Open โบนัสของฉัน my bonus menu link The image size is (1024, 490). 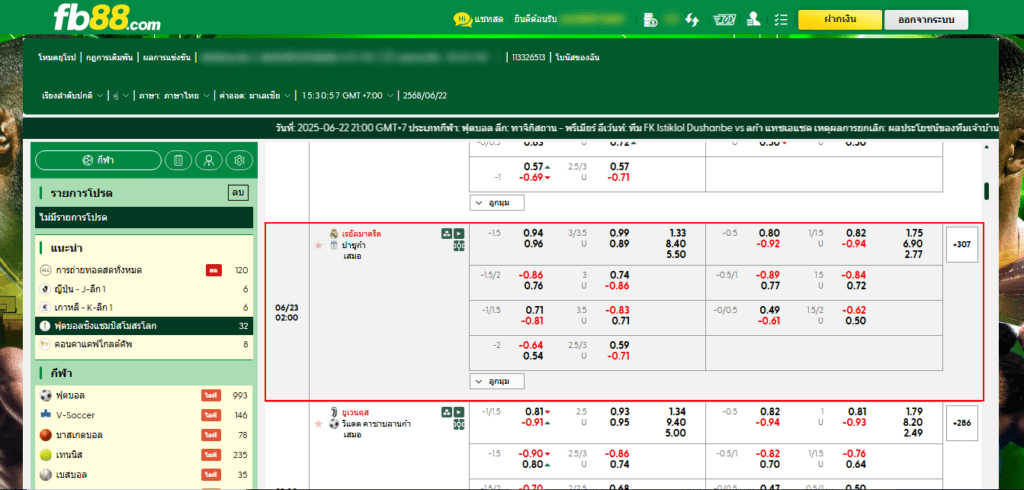point(577,57)
